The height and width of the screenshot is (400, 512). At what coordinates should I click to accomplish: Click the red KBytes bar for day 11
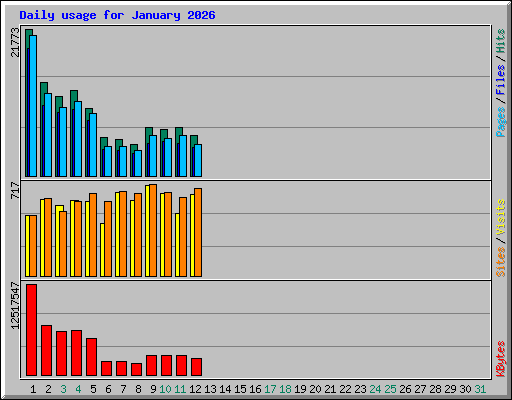[181, 365]
